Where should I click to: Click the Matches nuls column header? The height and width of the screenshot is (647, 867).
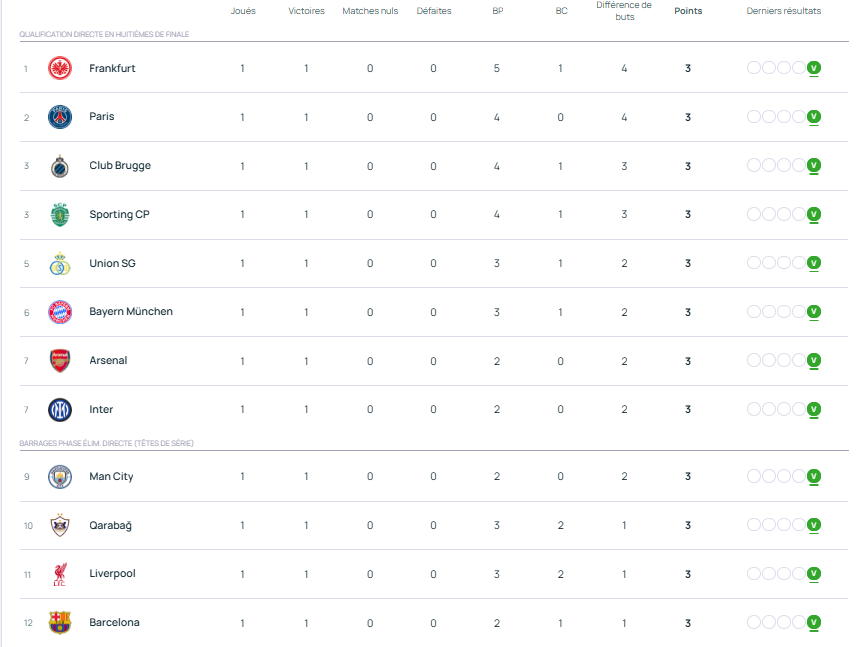tap(370, 11)
